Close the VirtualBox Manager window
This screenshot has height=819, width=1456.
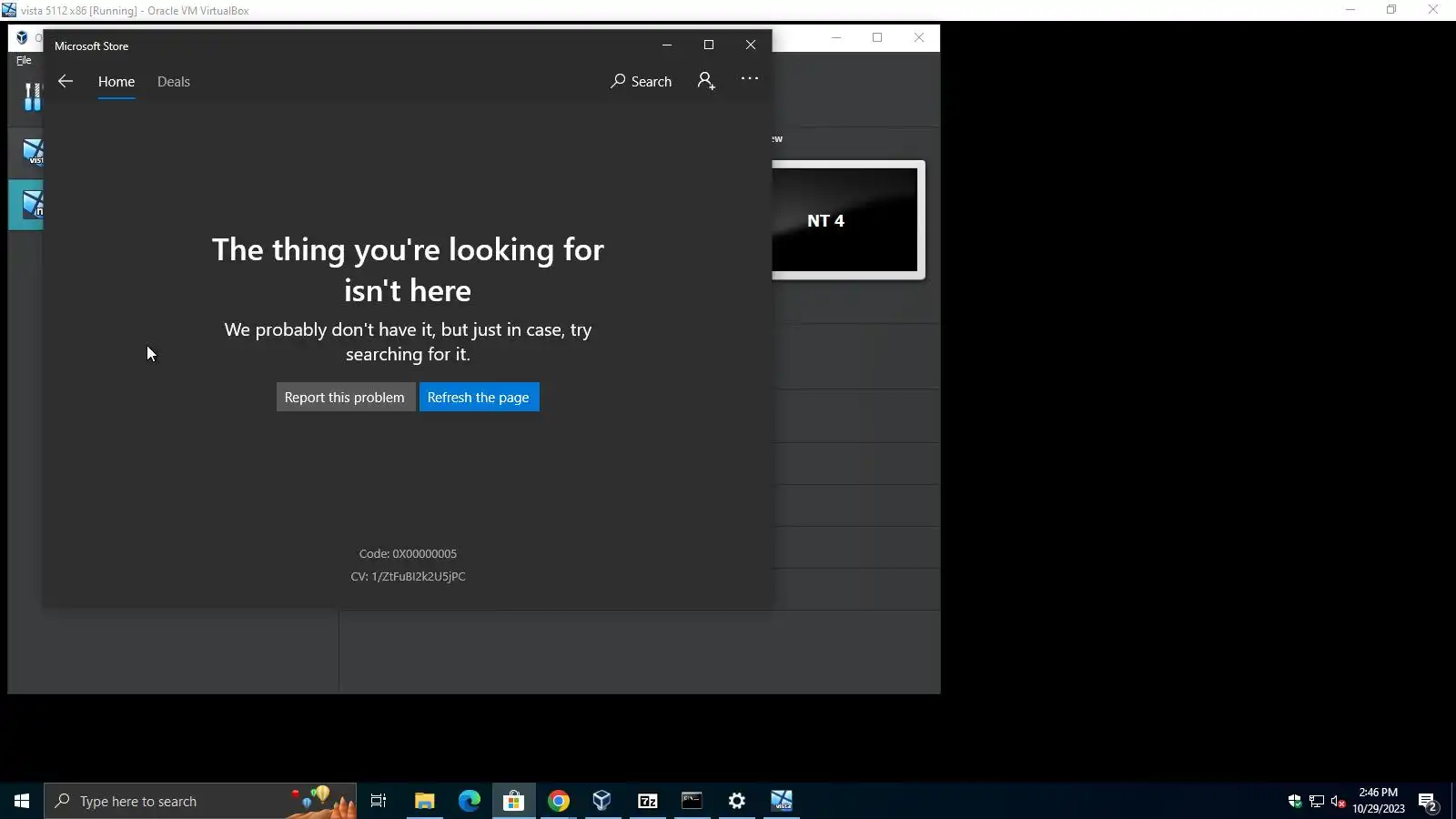point(919,37)
